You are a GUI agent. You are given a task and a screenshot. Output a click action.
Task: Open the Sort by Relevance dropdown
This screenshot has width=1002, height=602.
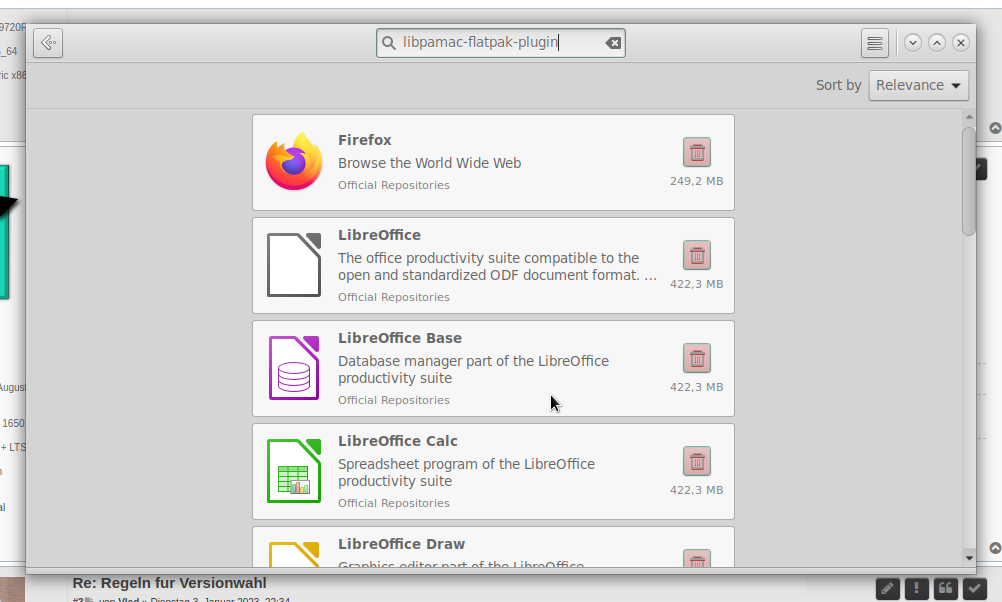coord(919,86)
